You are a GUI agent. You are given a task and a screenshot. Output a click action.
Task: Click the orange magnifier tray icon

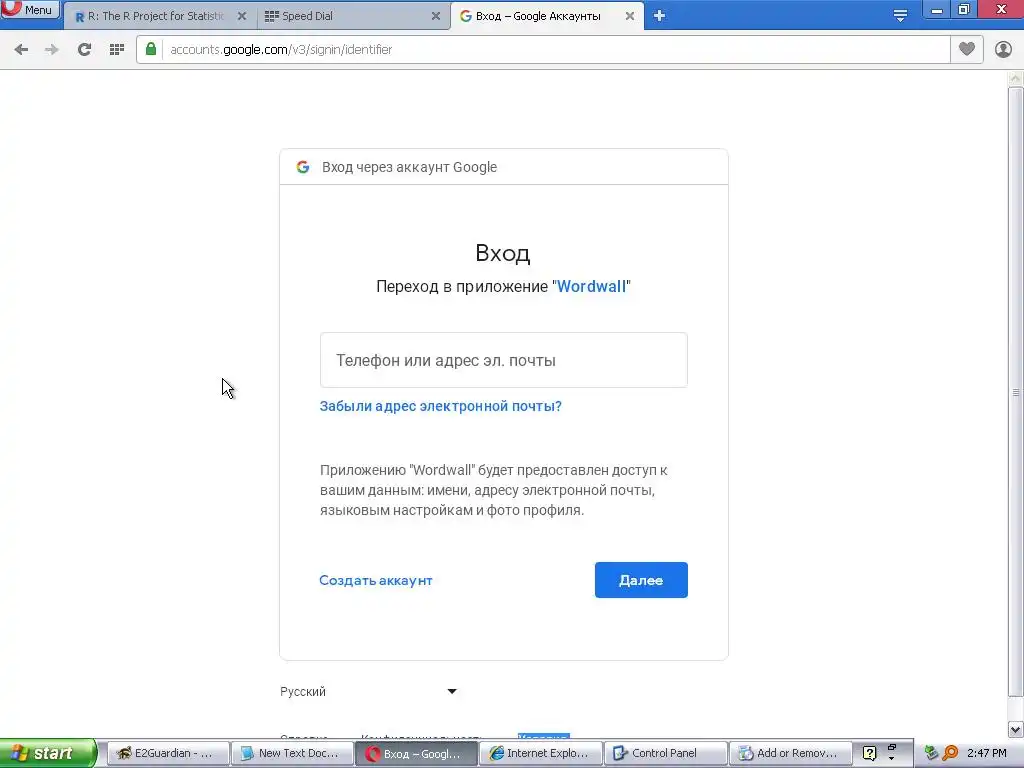(x=950, y=754)
